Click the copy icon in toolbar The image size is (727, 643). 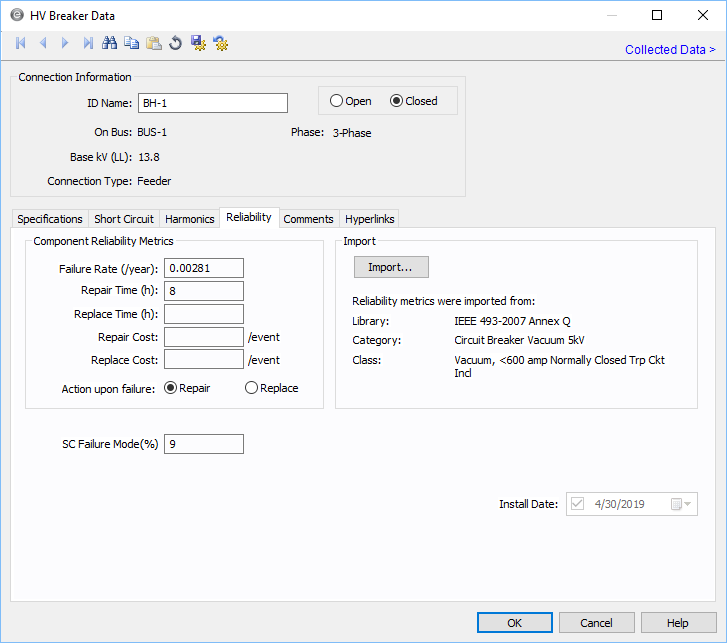point(131,43)
